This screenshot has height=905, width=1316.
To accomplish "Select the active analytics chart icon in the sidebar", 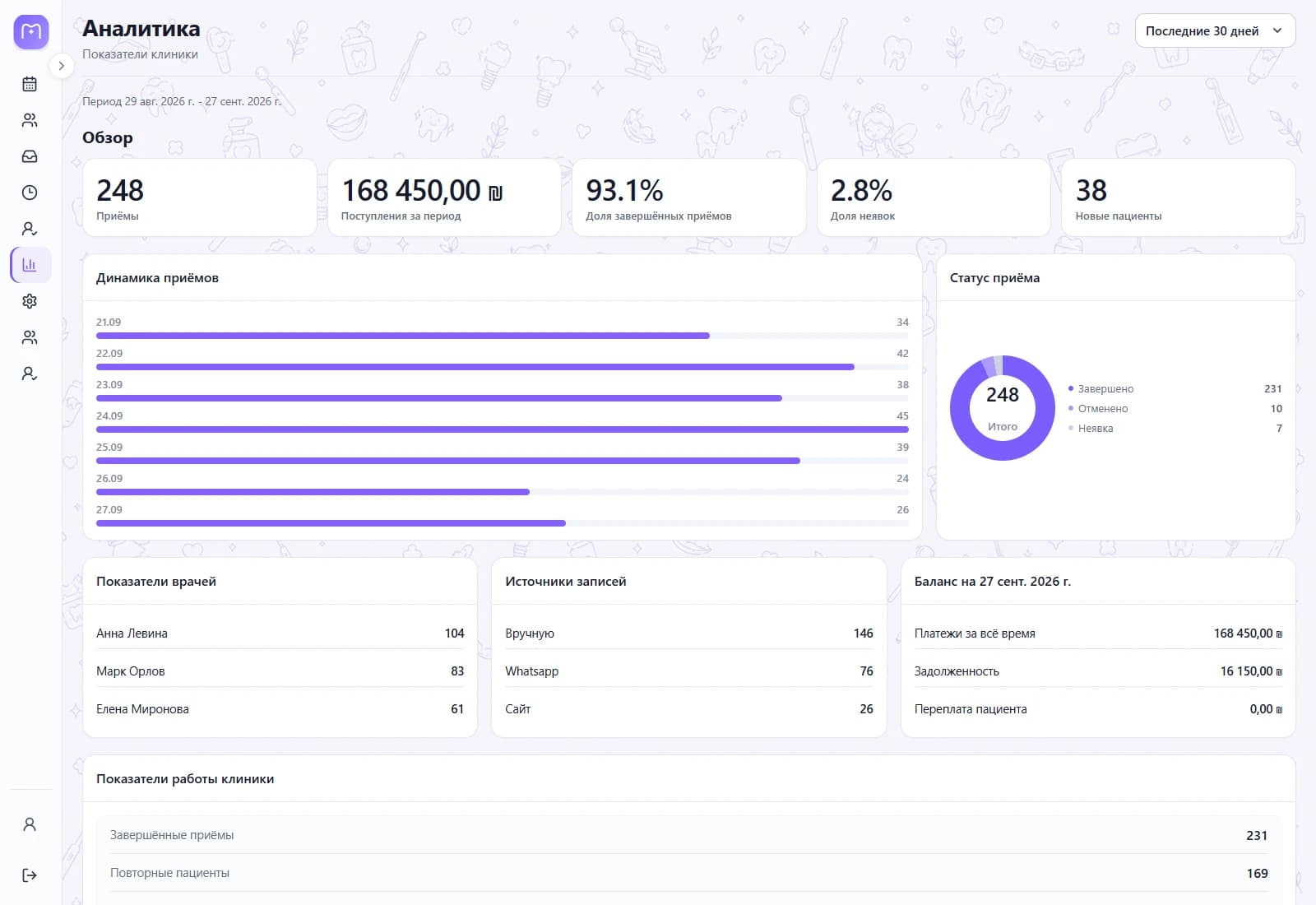I will coord(30,265).
